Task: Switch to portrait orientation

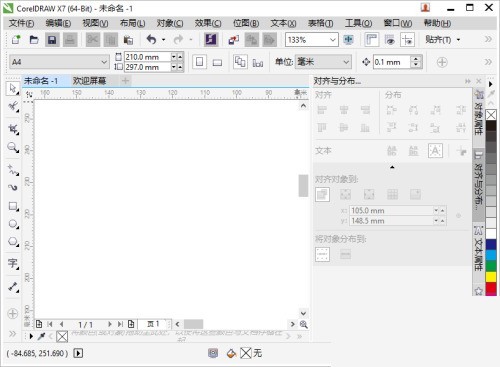Action: [x=199, y=62]
